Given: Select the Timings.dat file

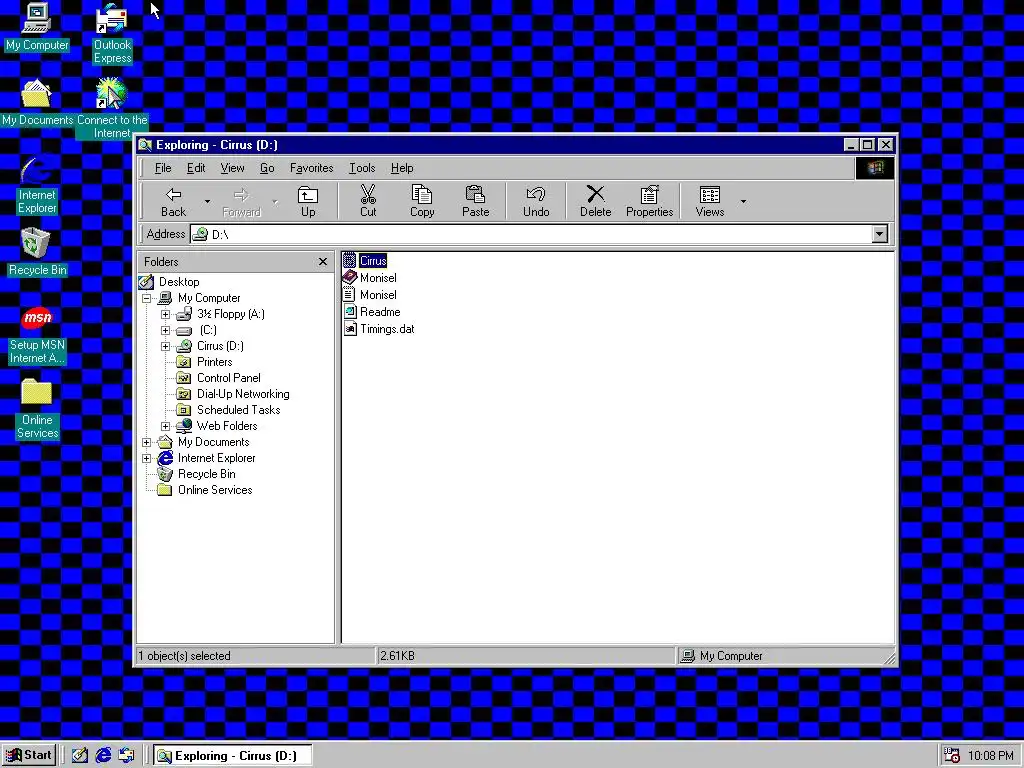Looking at the screenshot, I should pos(379,328).
